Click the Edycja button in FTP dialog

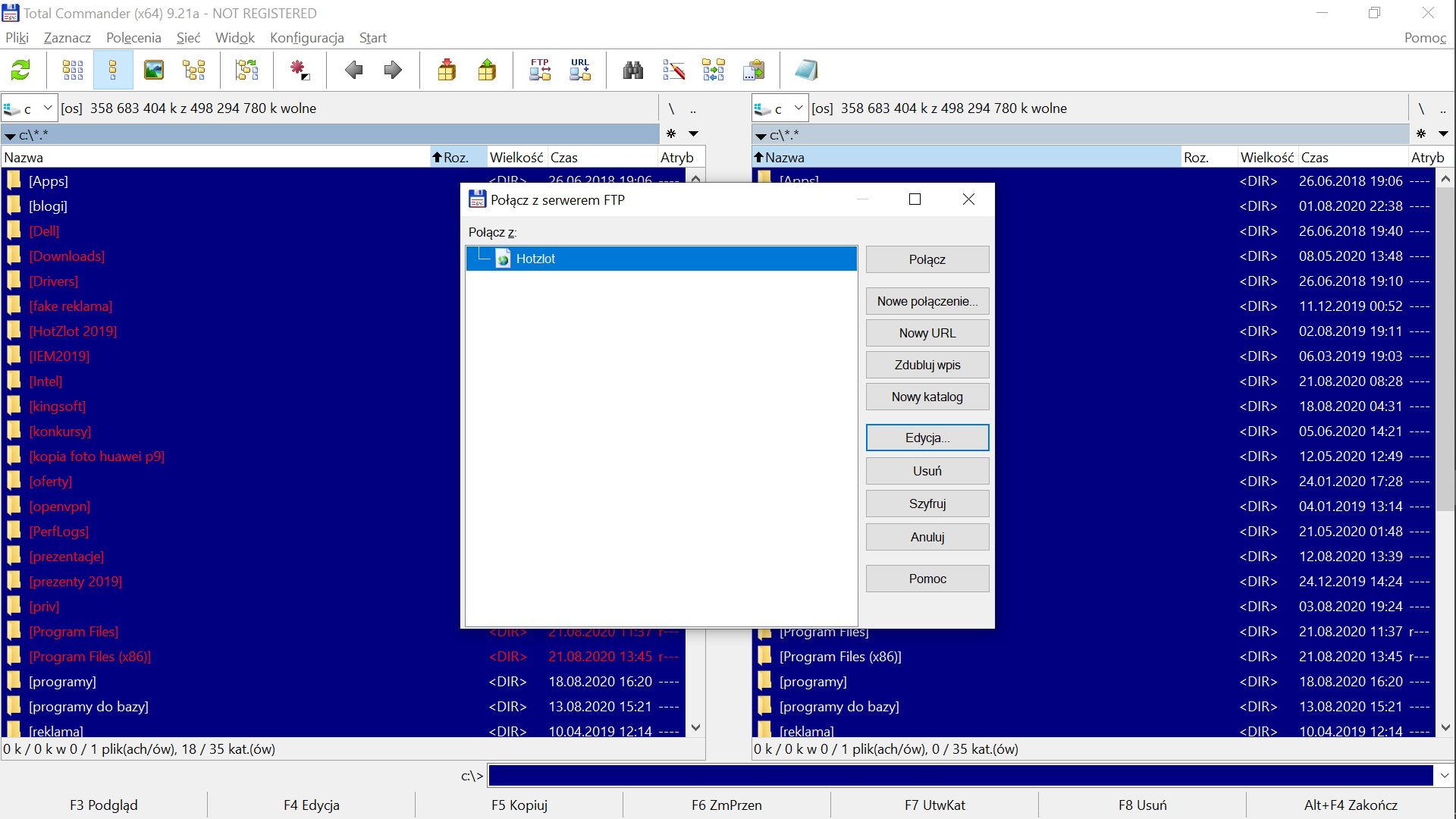927,438
